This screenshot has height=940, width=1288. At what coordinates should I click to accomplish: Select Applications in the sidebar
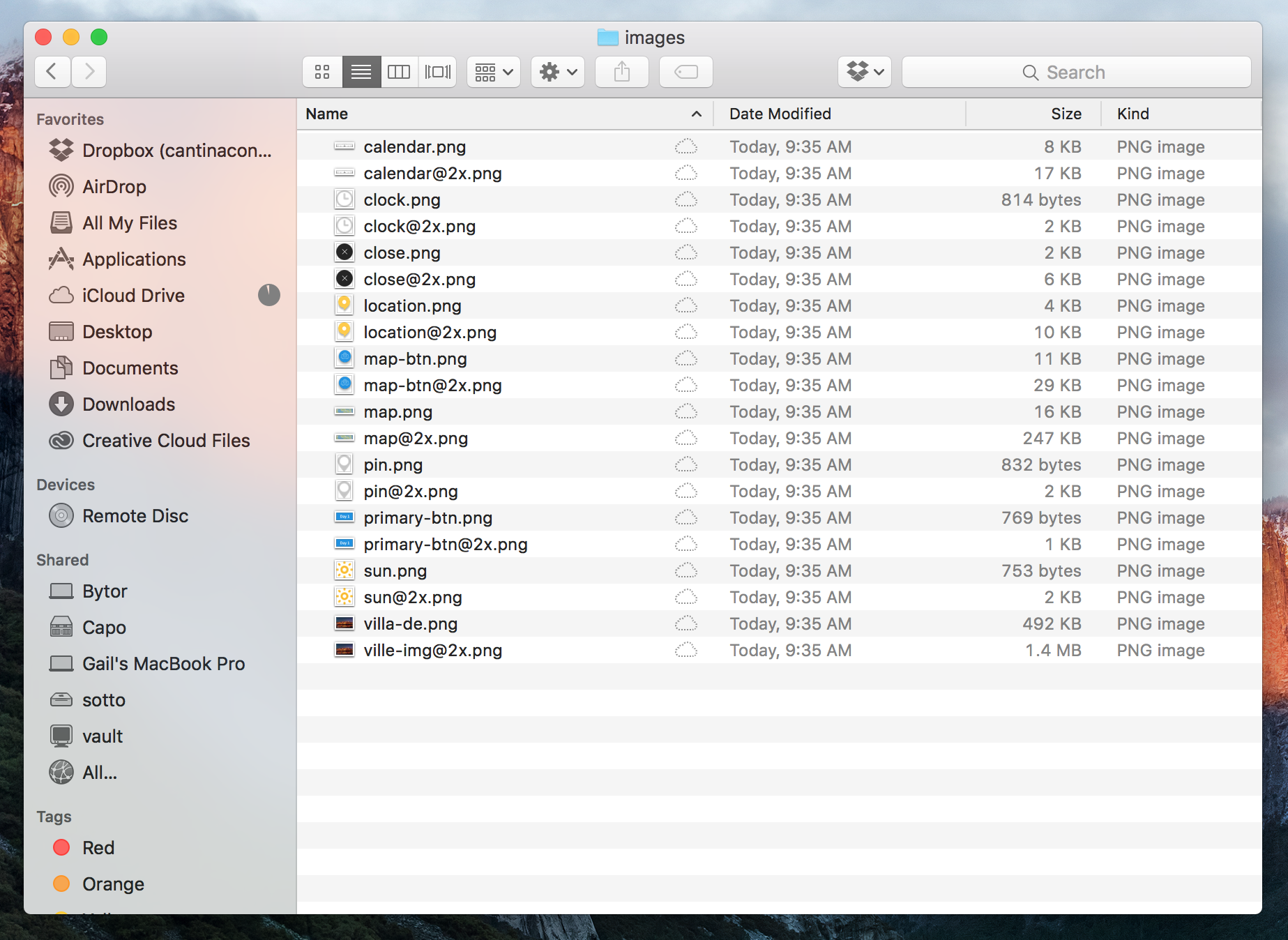(133, 259)
